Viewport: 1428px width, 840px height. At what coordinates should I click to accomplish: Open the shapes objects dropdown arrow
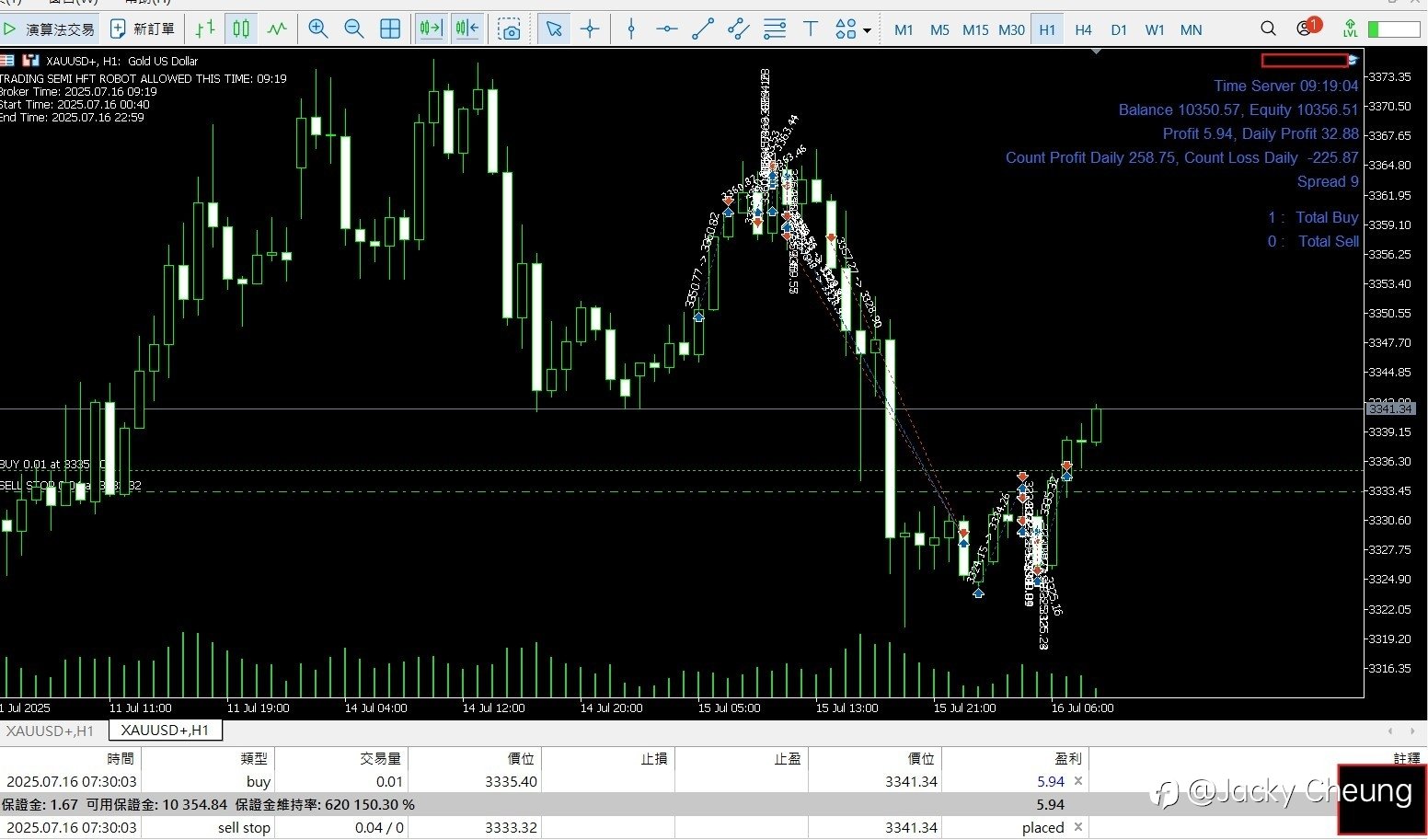click(868, 30)
